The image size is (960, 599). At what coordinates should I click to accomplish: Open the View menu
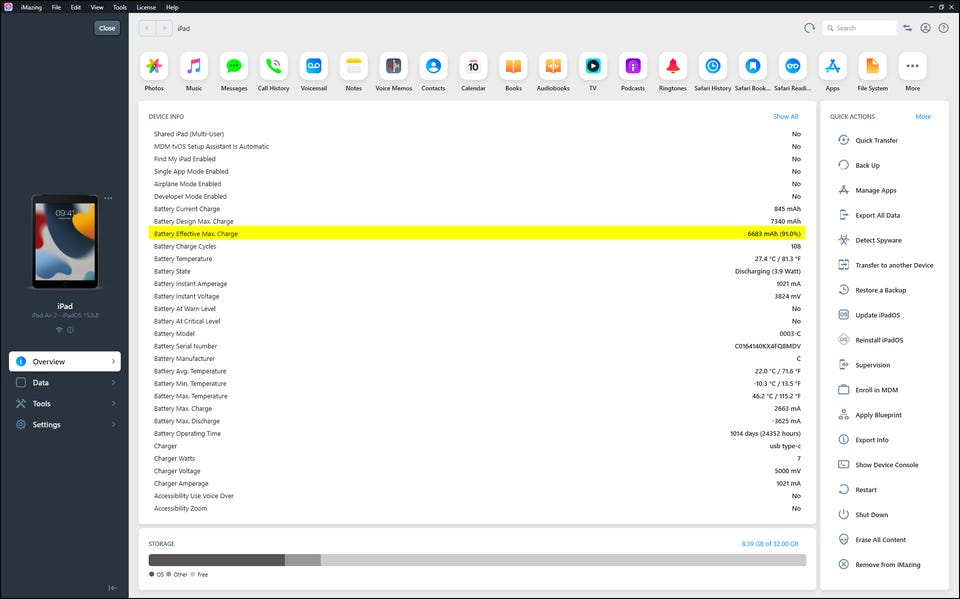[97, 7]
